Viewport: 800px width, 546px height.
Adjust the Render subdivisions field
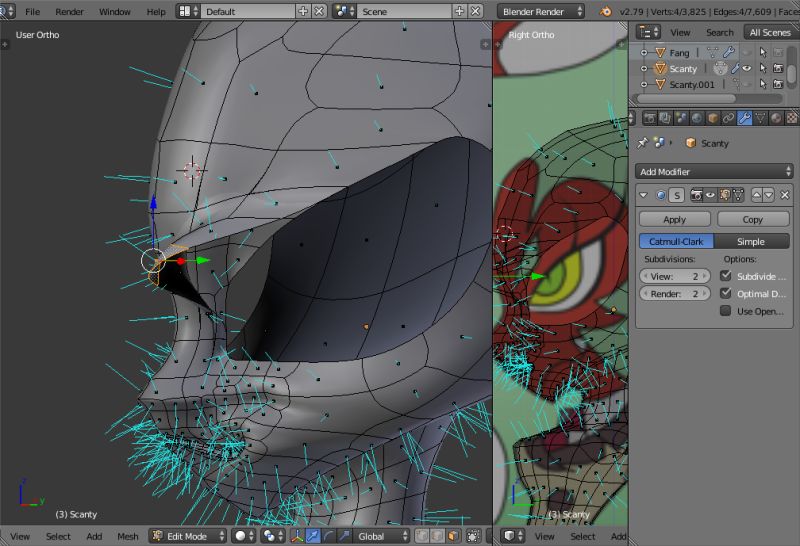674,294
